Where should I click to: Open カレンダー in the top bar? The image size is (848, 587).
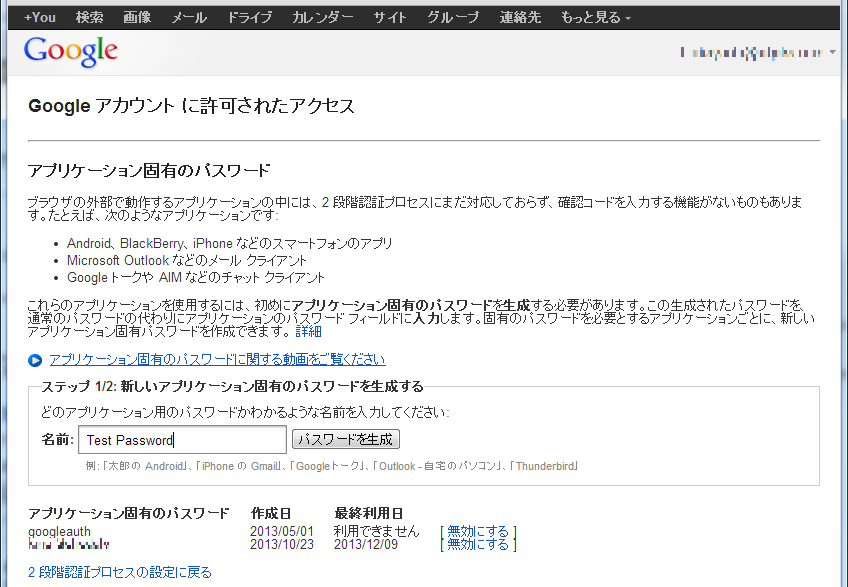pos(322,18)
